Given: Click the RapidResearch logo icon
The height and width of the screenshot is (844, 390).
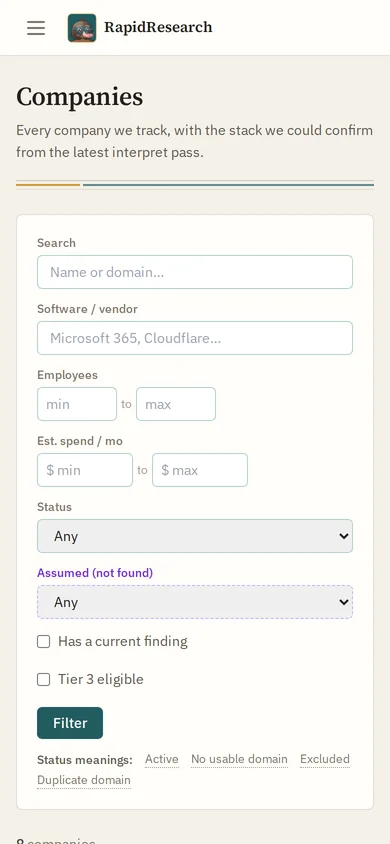Looking at the screenshot, I should point(82,27).
